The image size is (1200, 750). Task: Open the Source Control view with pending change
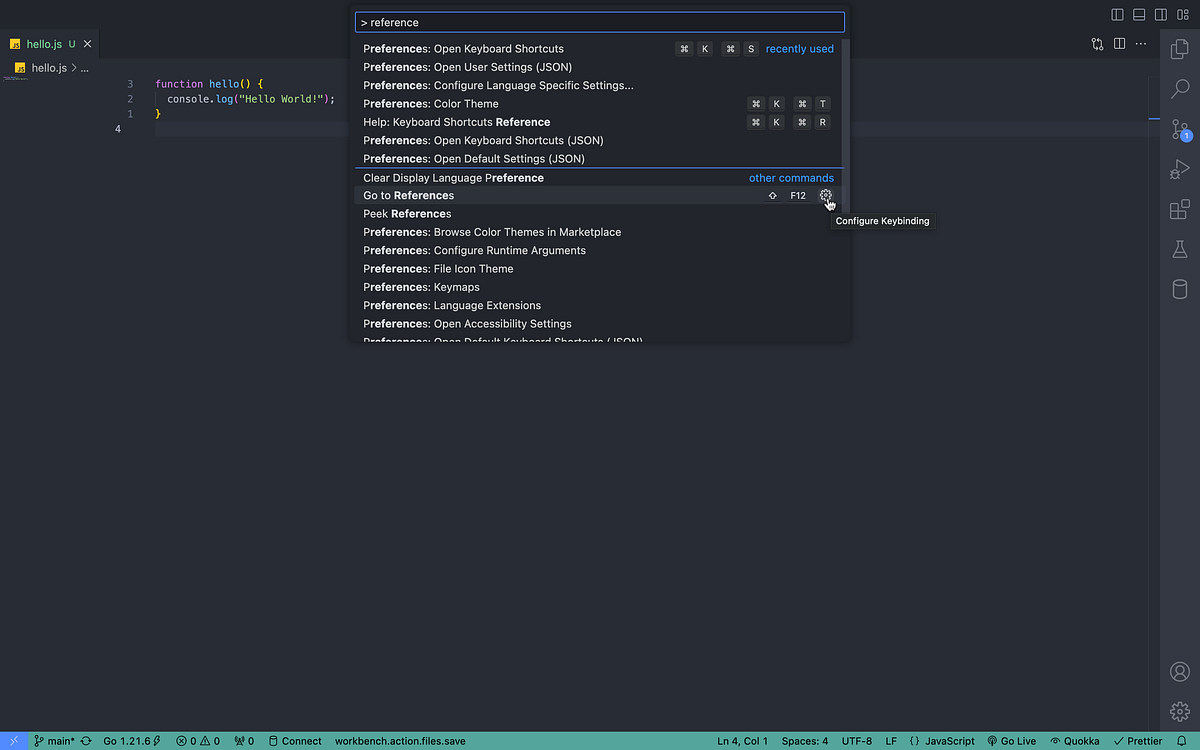1180,130
